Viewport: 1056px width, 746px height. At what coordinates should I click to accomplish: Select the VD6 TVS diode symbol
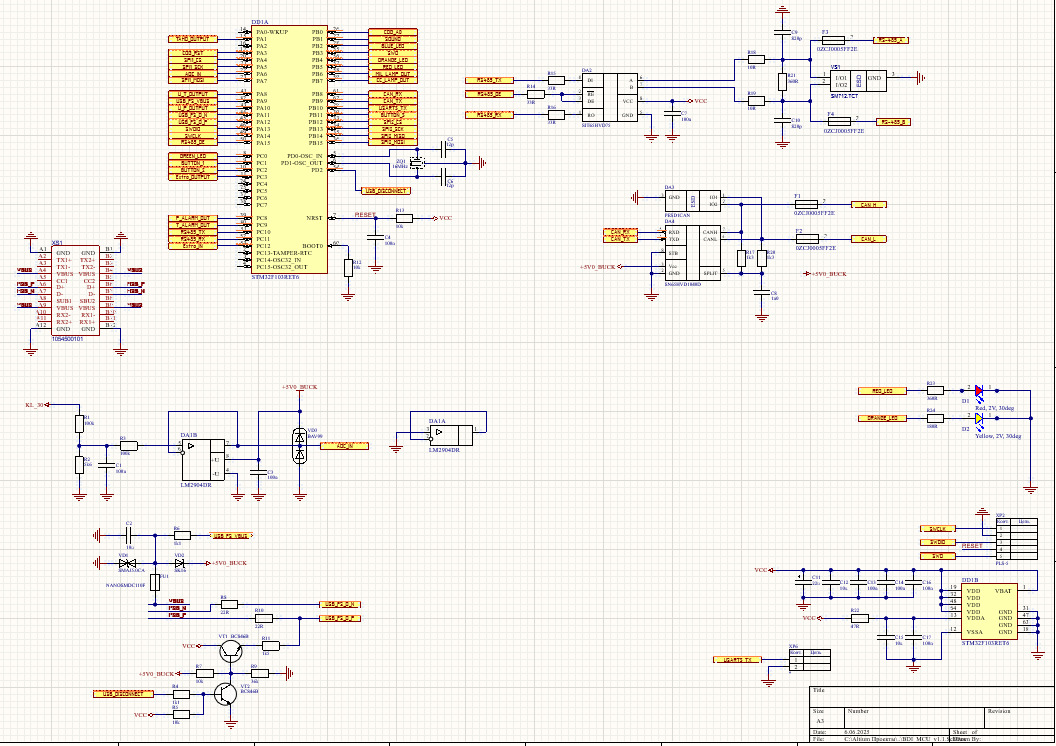click(127, 563)
